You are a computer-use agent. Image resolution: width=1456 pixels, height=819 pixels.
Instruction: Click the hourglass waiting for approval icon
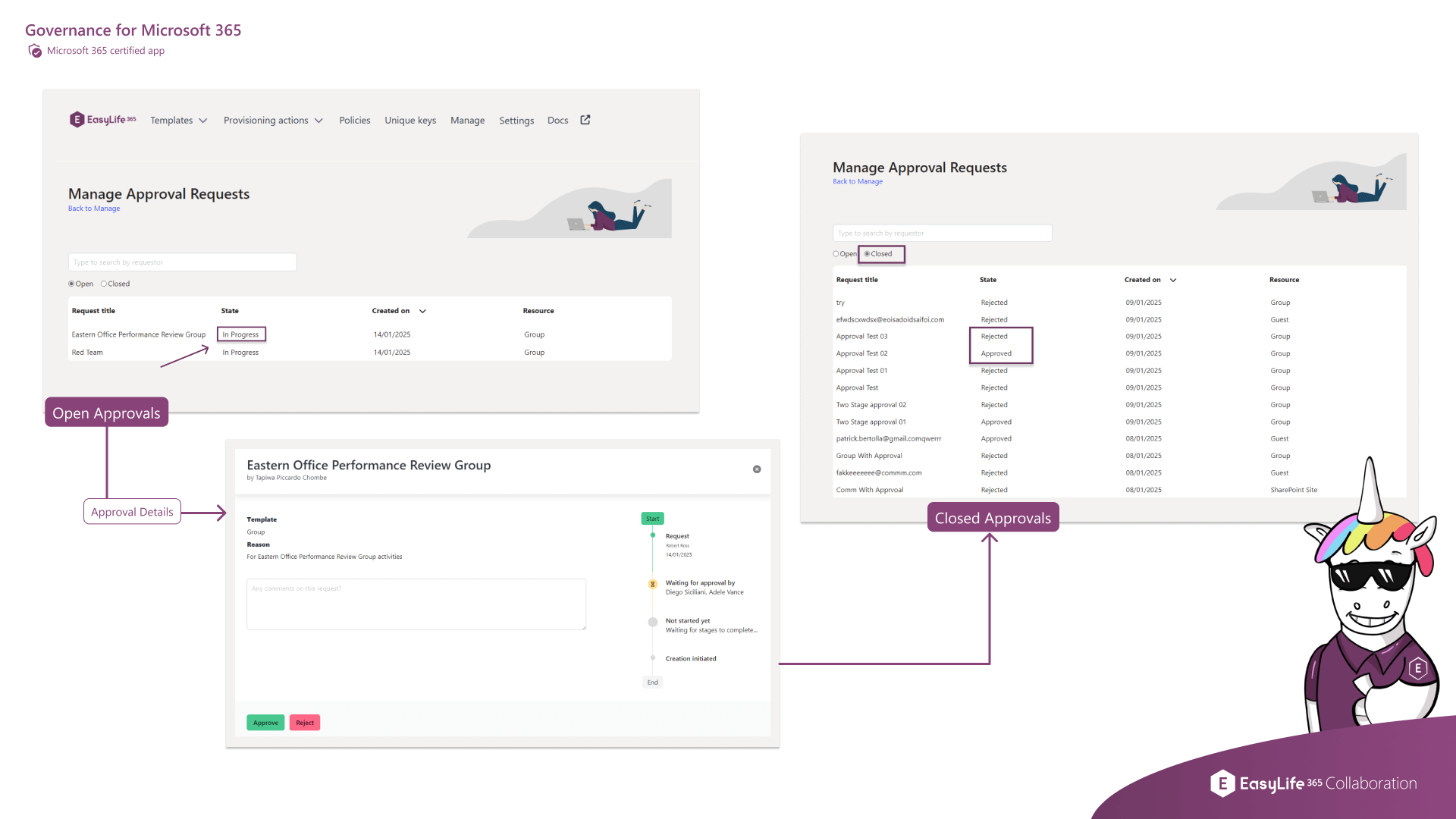tap(652, 584)
